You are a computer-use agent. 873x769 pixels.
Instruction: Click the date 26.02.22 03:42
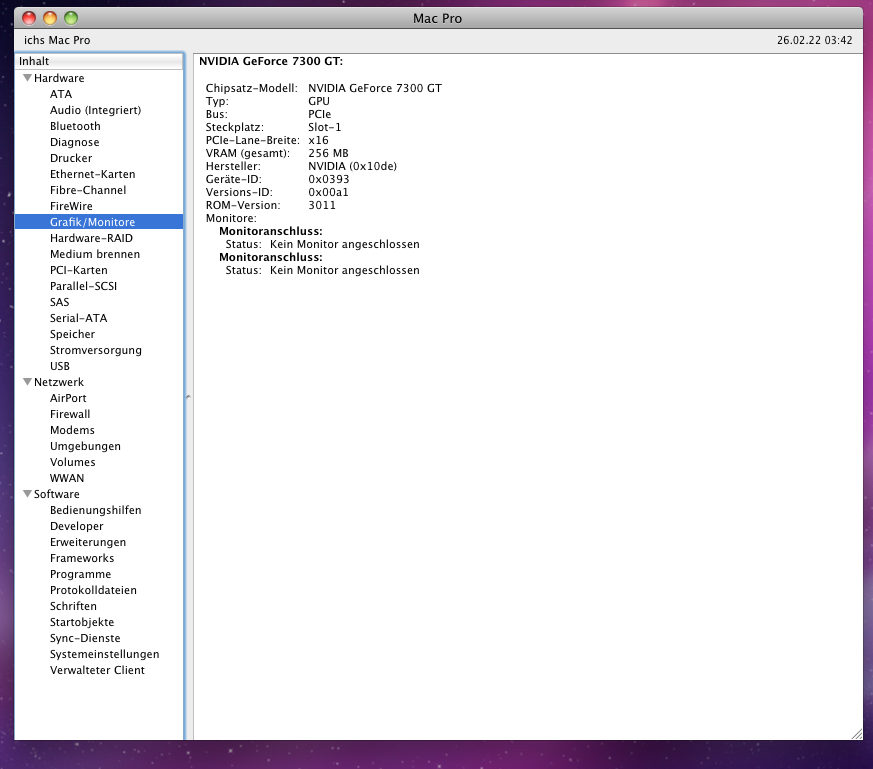pyautogui.click(x=815, y=40)
